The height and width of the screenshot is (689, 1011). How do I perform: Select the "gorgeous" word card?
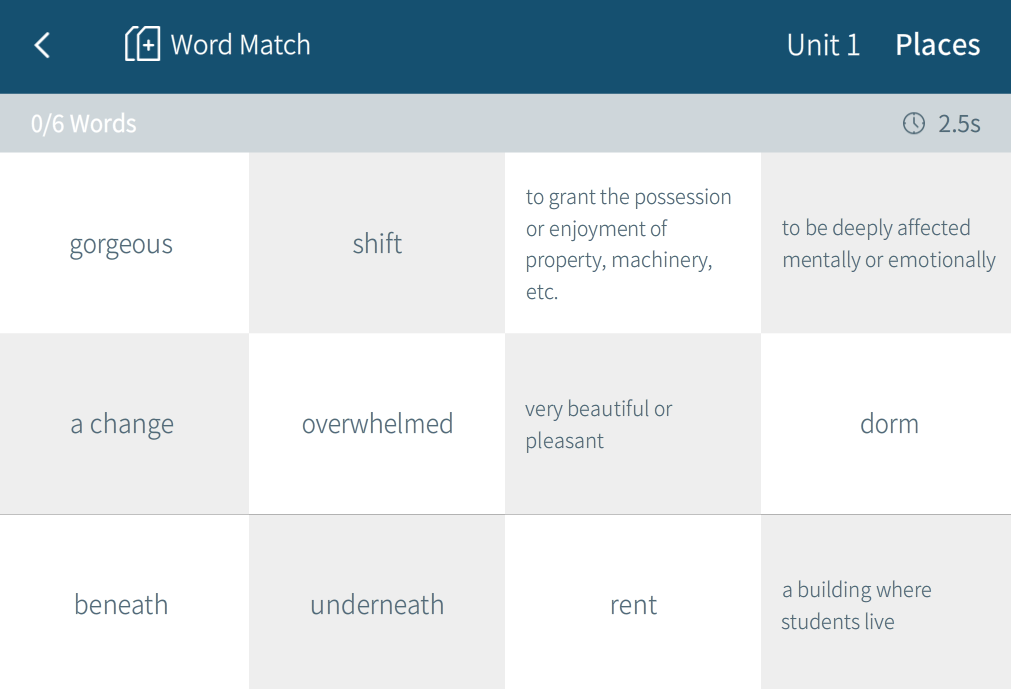122,244
